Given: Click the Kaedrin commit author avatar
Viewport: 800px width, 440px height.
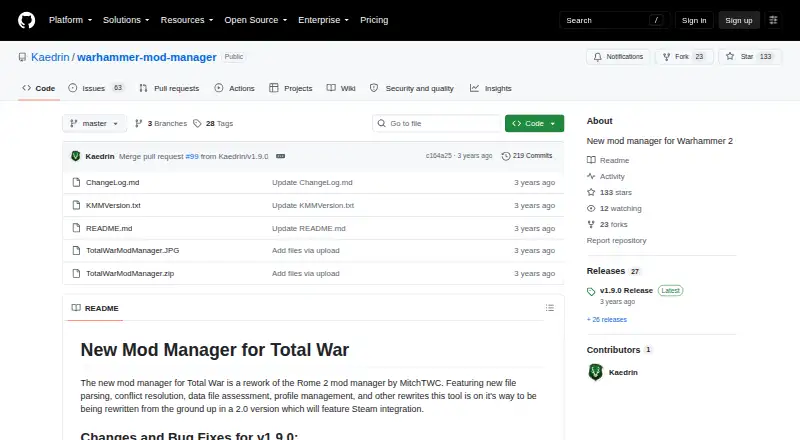Looking at the screenshot, I should (x=76, y=156).
